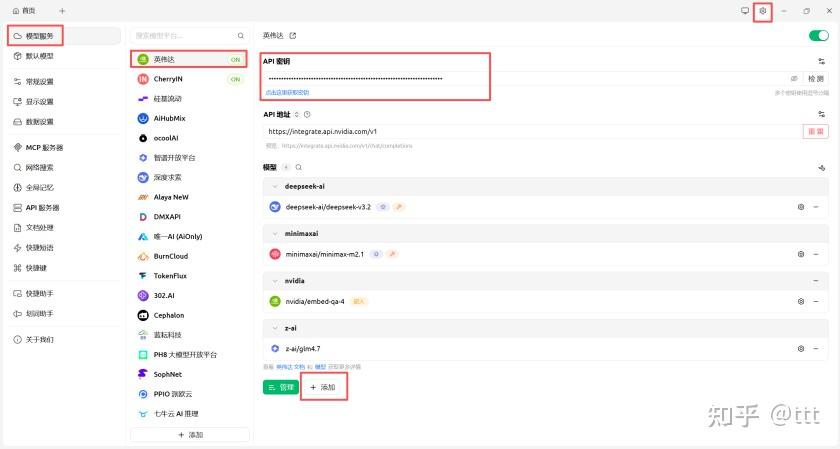Reveal API key with the eye icon

coord(794,78)
